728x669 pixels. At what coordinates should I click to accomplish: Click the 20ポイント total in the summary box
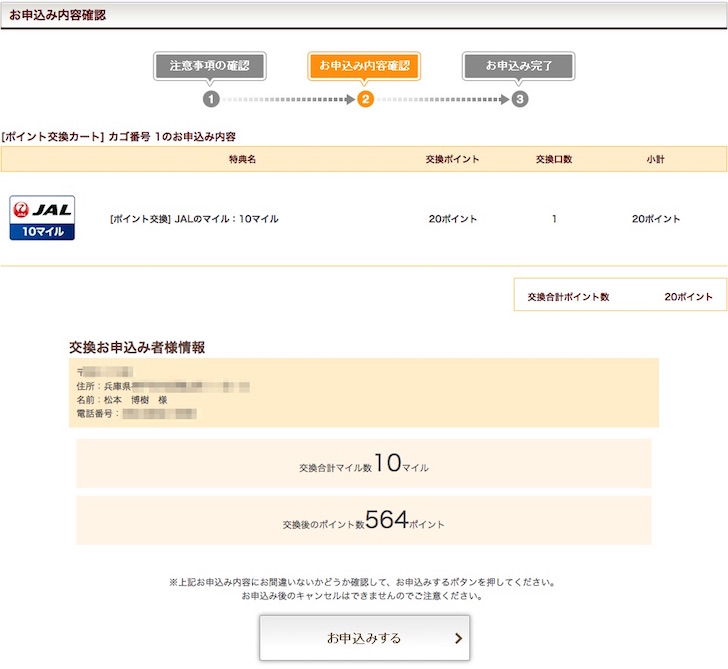coord(688,297)
